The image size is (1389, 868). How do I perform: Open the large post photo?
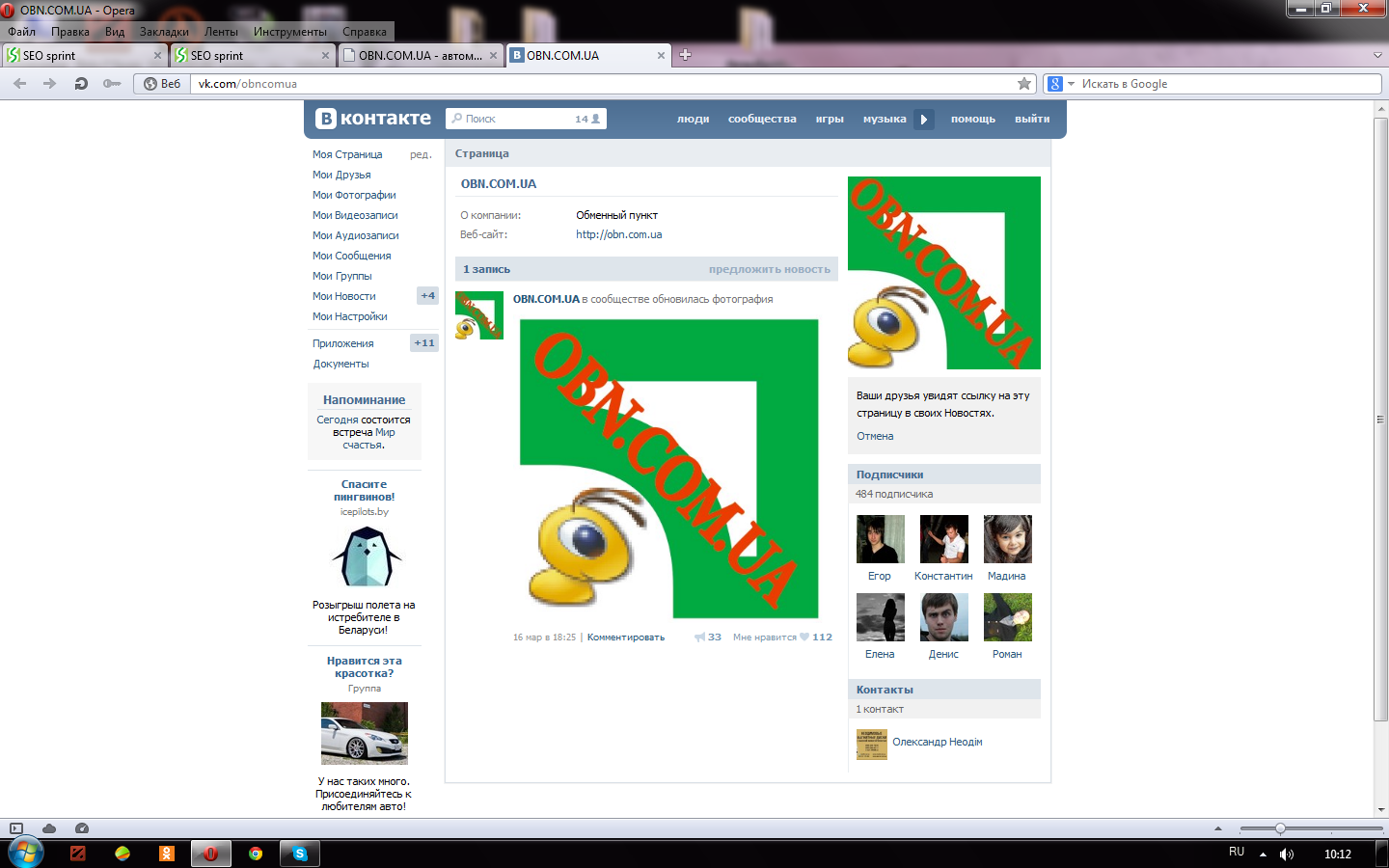pos(669,469)
